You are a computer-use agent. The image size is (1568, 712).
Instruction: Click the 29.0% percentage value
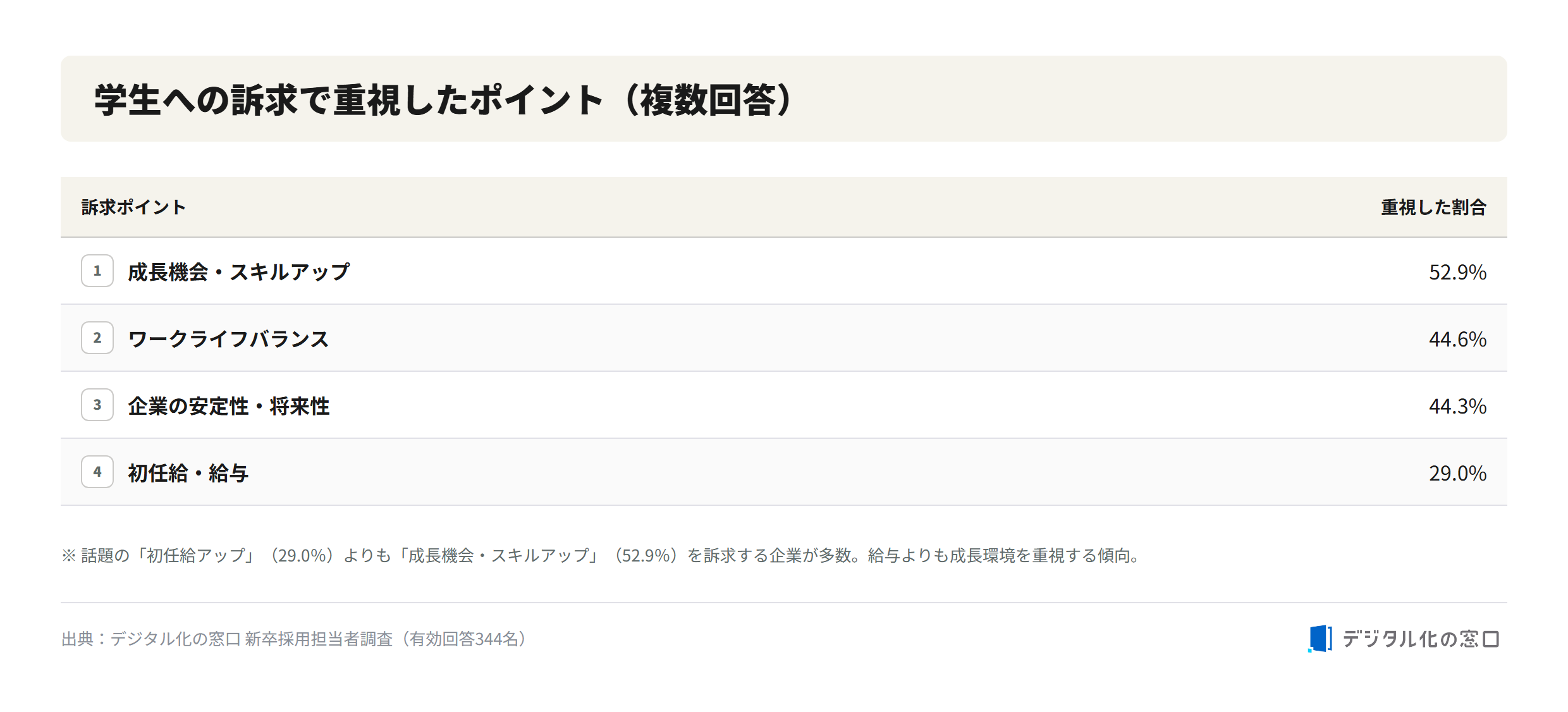1457,473
